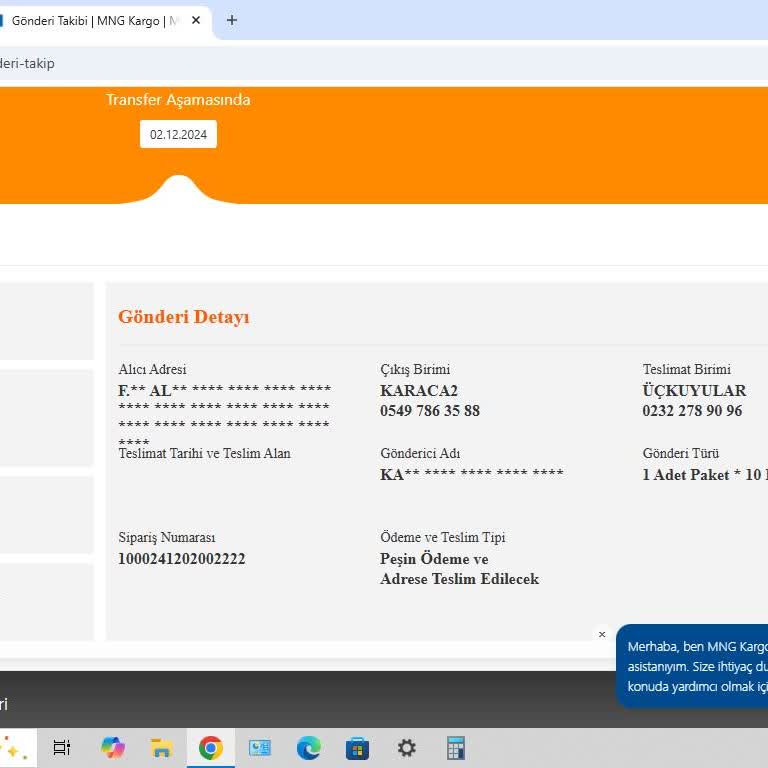
Task: Open Calculator from the taskbar
Action: (456, 748)
